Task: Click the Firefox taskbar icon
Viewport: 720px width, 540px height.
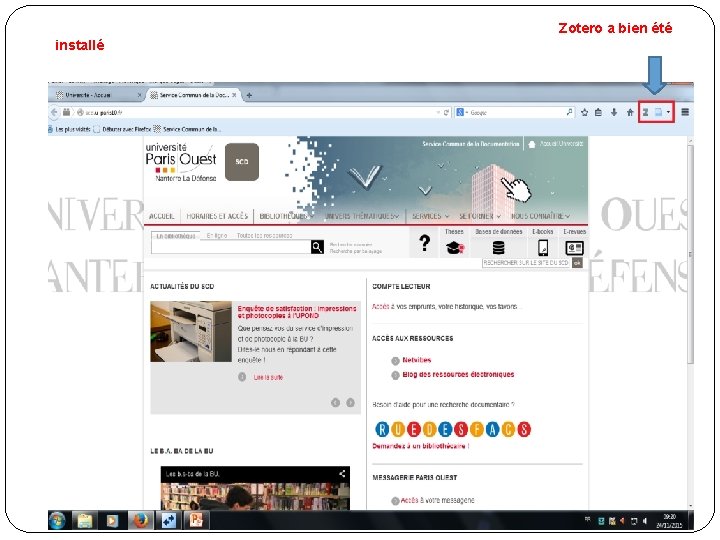Action: [x=141, y=521]
